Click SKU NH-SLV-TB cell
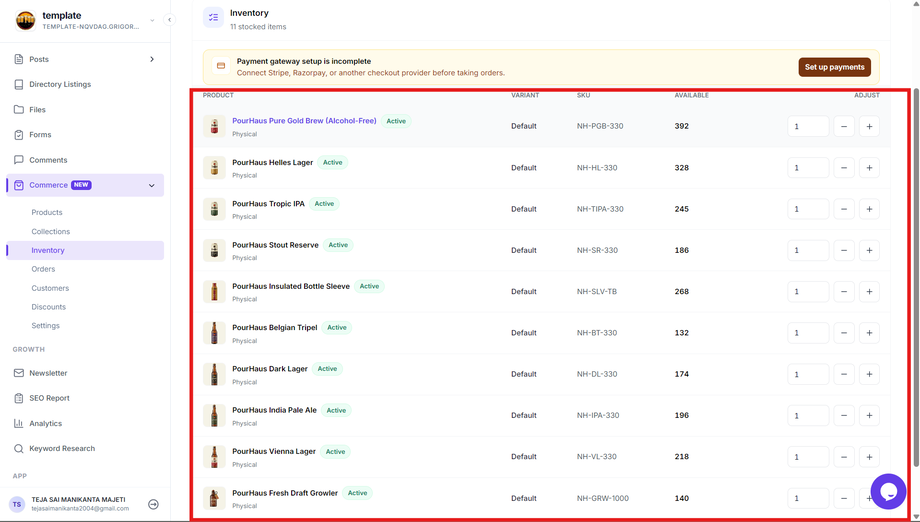 coord(597,291)
